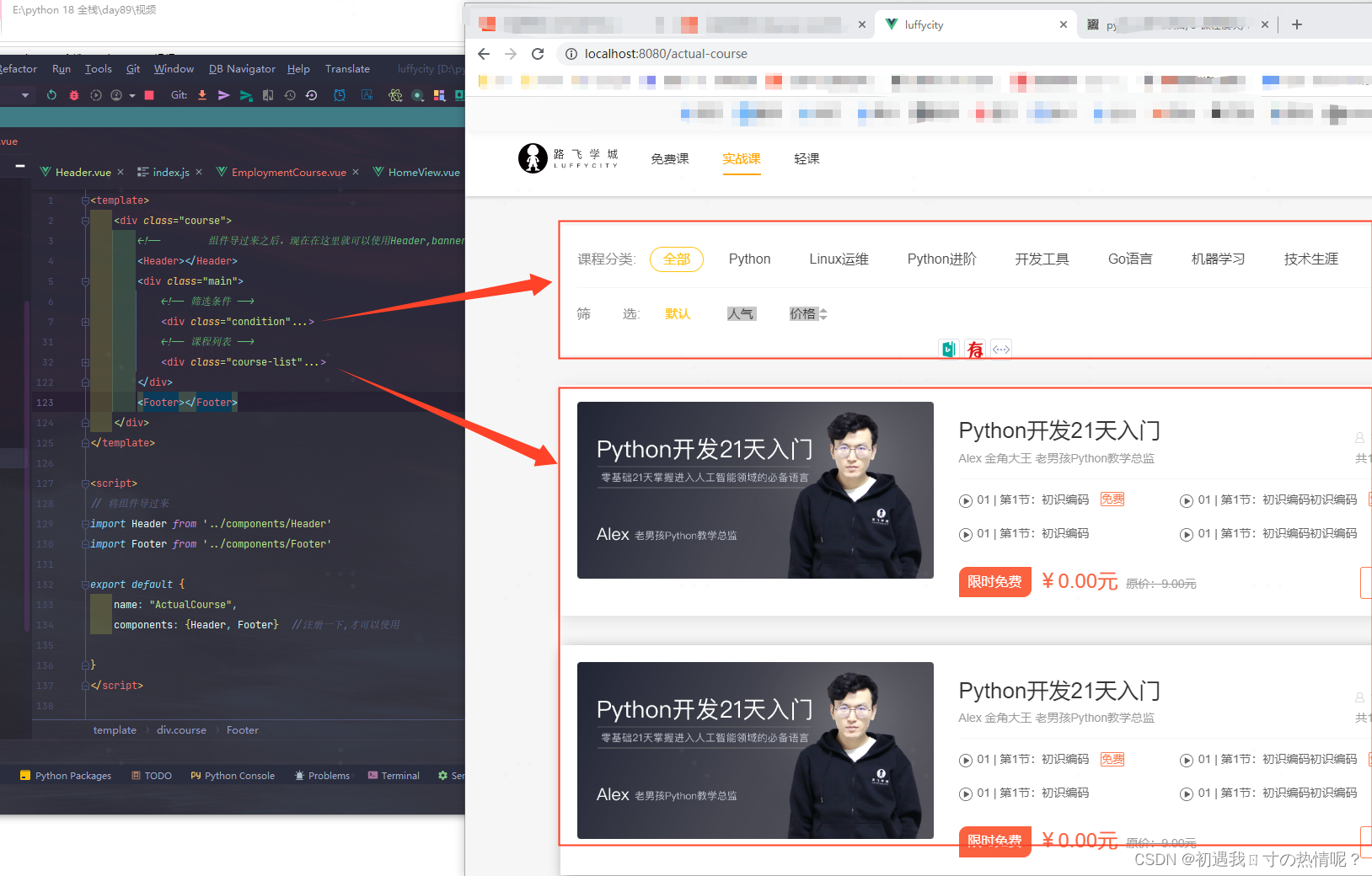Click the blue alarm clock icon in IDE toolbar
The width and height of the screenshot is (1372, 876).
coord(340,95)
